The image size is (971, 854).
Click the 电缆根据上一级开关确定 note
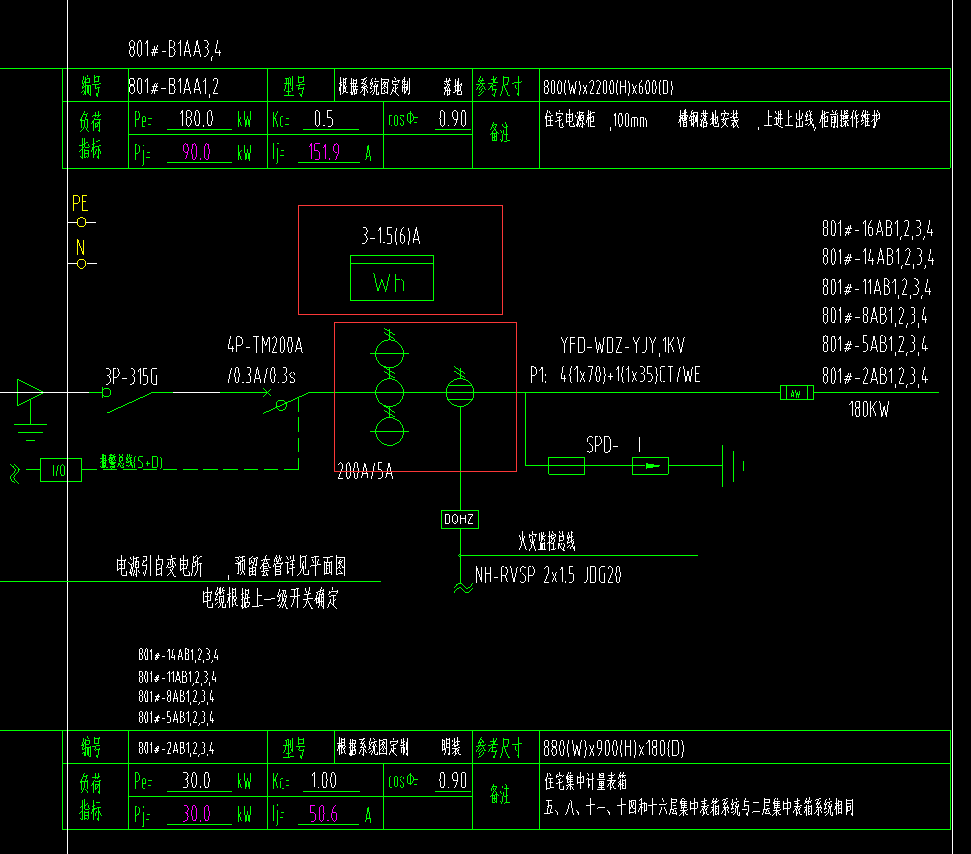[x=270, y=599]
